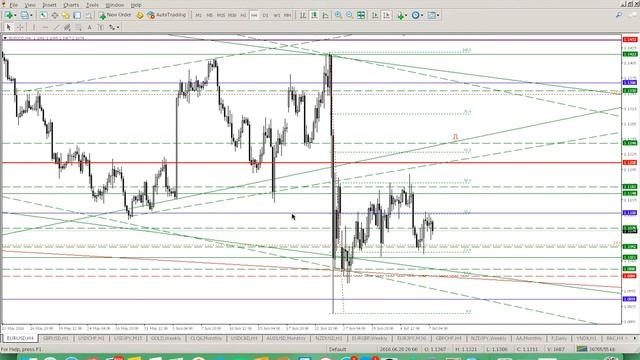
Task: Switch to the USDCHF,H1 chart tab
Action: (91, 338)
